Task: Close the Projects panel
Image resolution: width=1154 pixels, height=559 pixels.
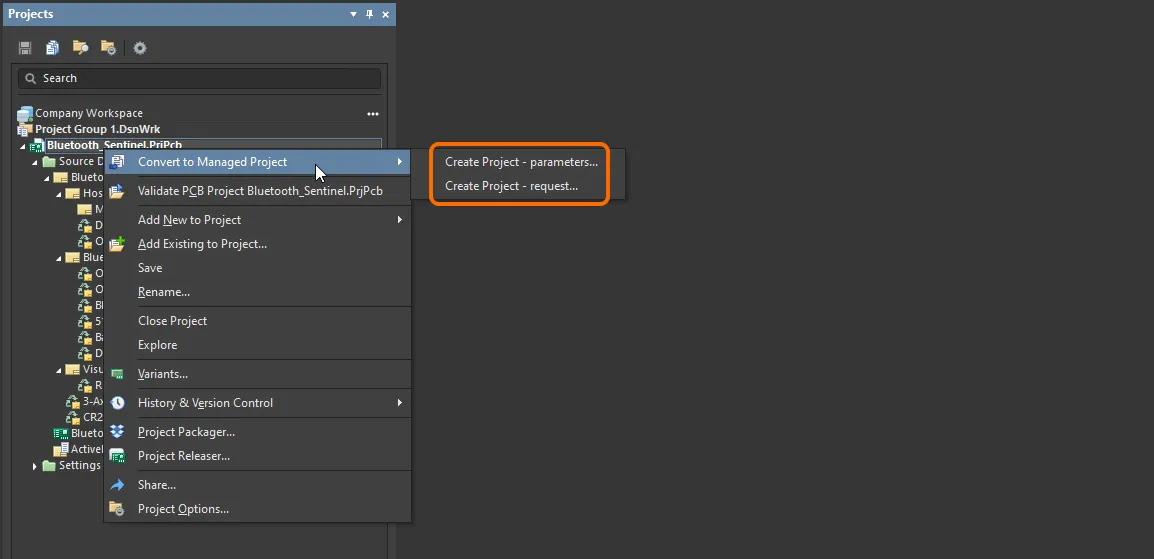Action: tap(385, 14)
